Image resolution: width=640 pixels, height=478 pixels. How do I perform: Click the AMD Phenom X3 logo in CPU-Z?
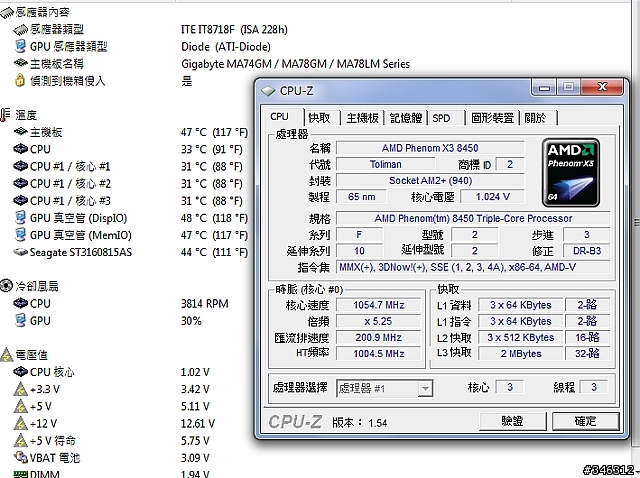tap(571, 172)
